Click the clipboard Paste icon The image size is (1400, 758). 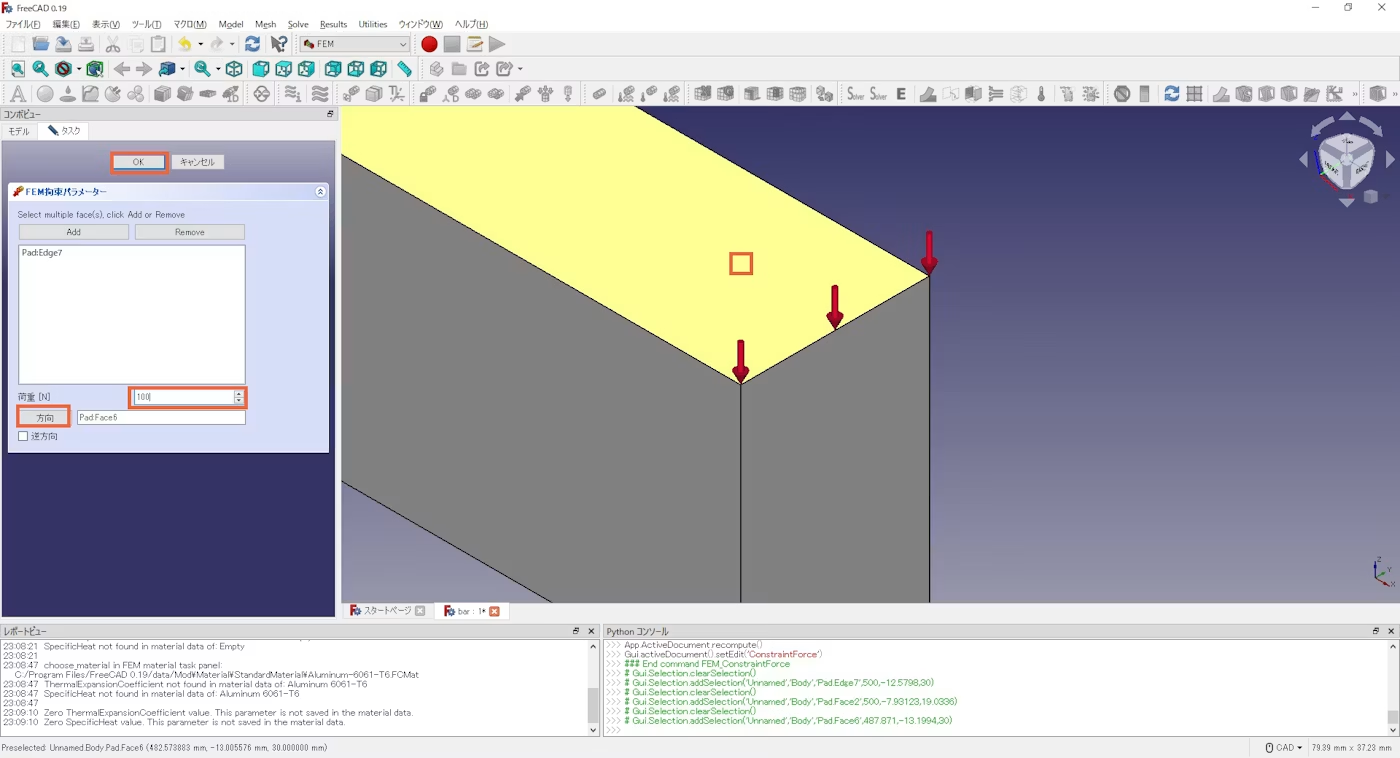[158, 44]
